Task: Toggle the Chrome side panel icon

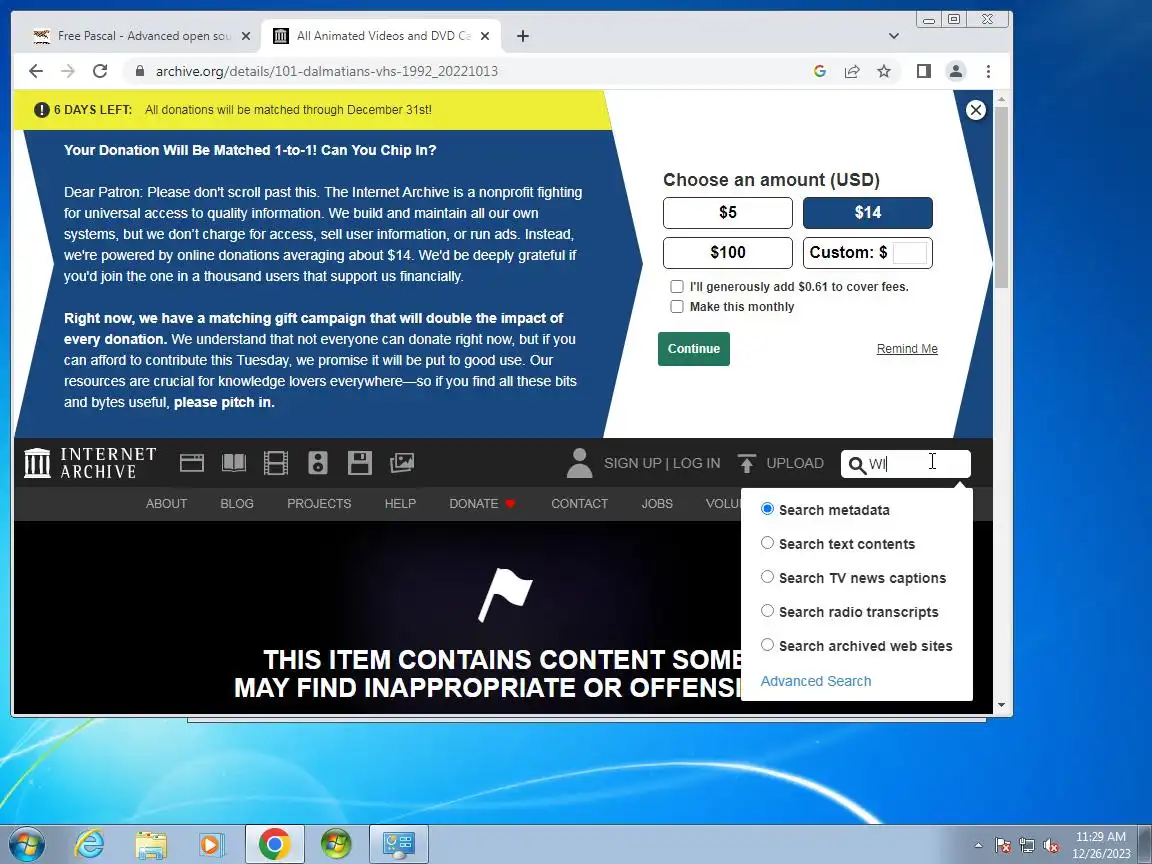Action: (924, 71)
